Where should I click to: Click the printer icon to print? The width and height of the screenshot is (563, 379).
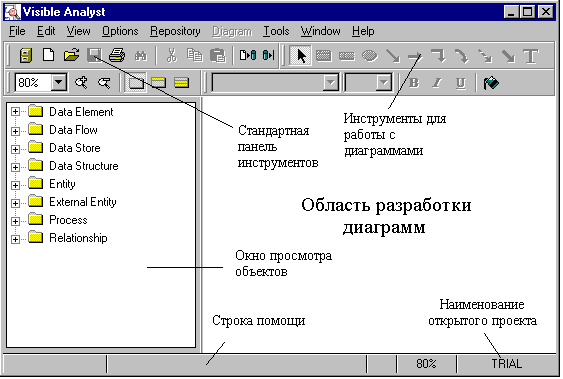point(117,56)
